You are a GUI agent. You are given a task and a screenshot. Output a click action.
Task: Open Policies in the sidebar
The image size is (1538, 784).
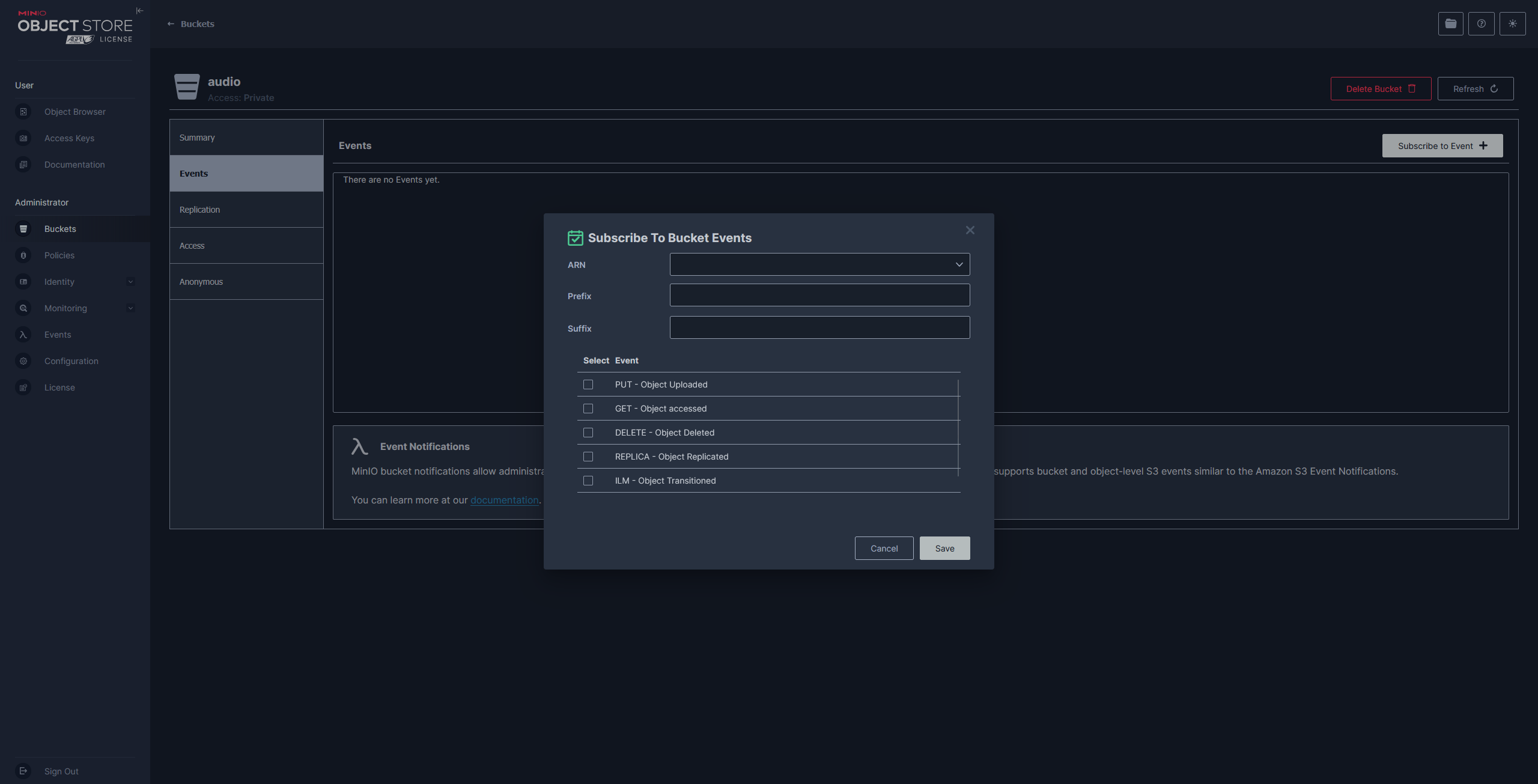(59, 255)
